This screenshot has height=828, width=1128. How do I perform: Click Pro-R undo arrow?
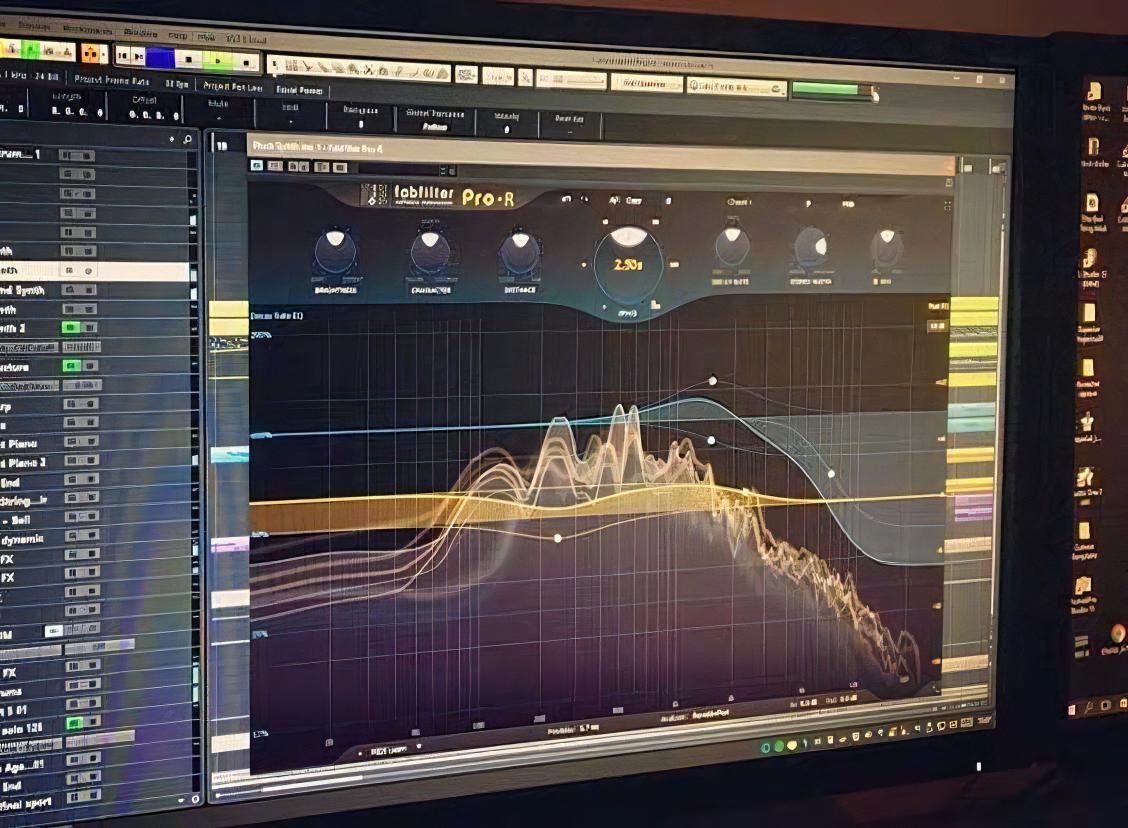566,199
